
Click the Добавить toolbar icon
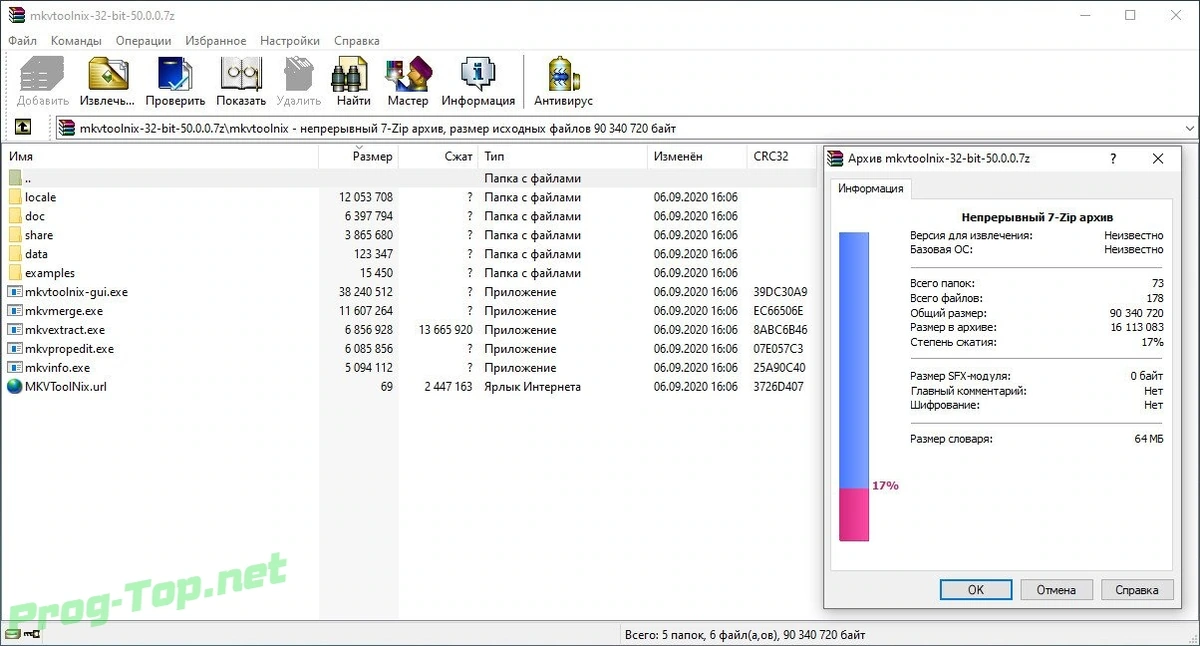click(42, 74)
